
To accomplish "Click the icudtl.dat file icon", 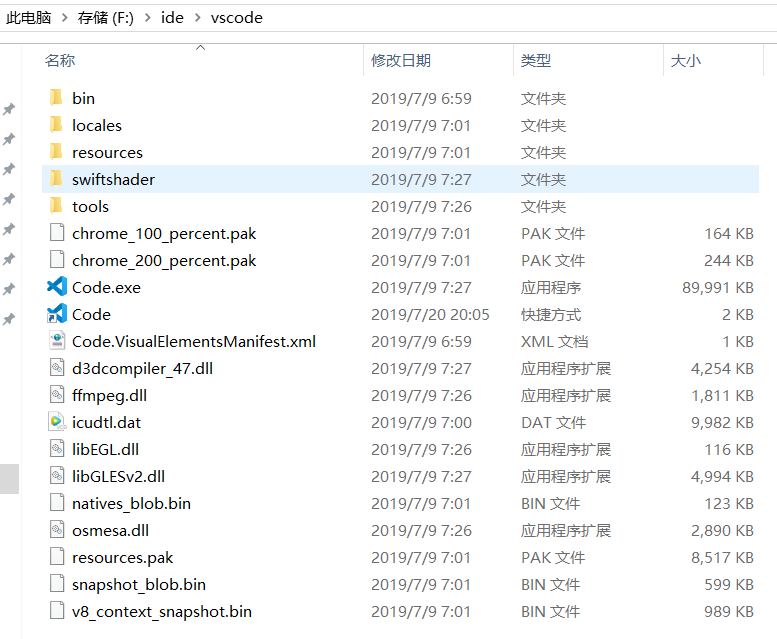I will [57, 422].
